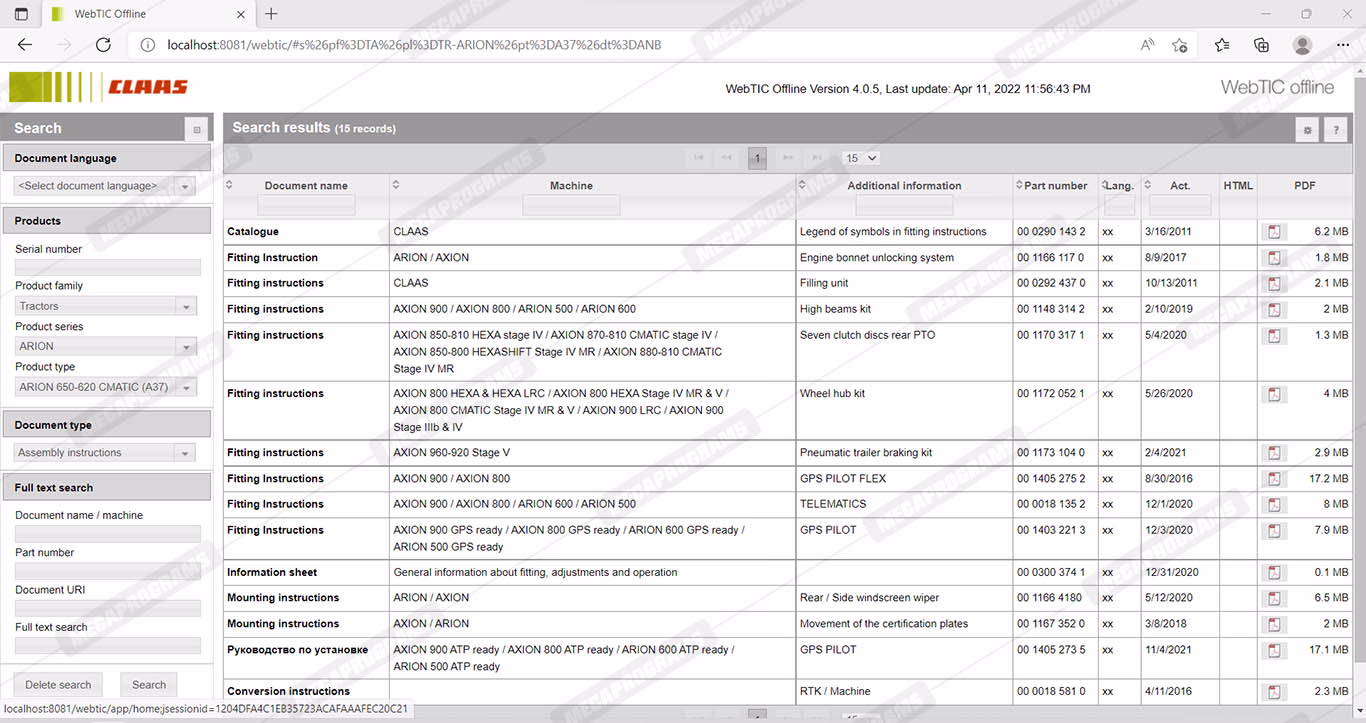Click the settings gear in Search results header

[x=1306, y=130]
